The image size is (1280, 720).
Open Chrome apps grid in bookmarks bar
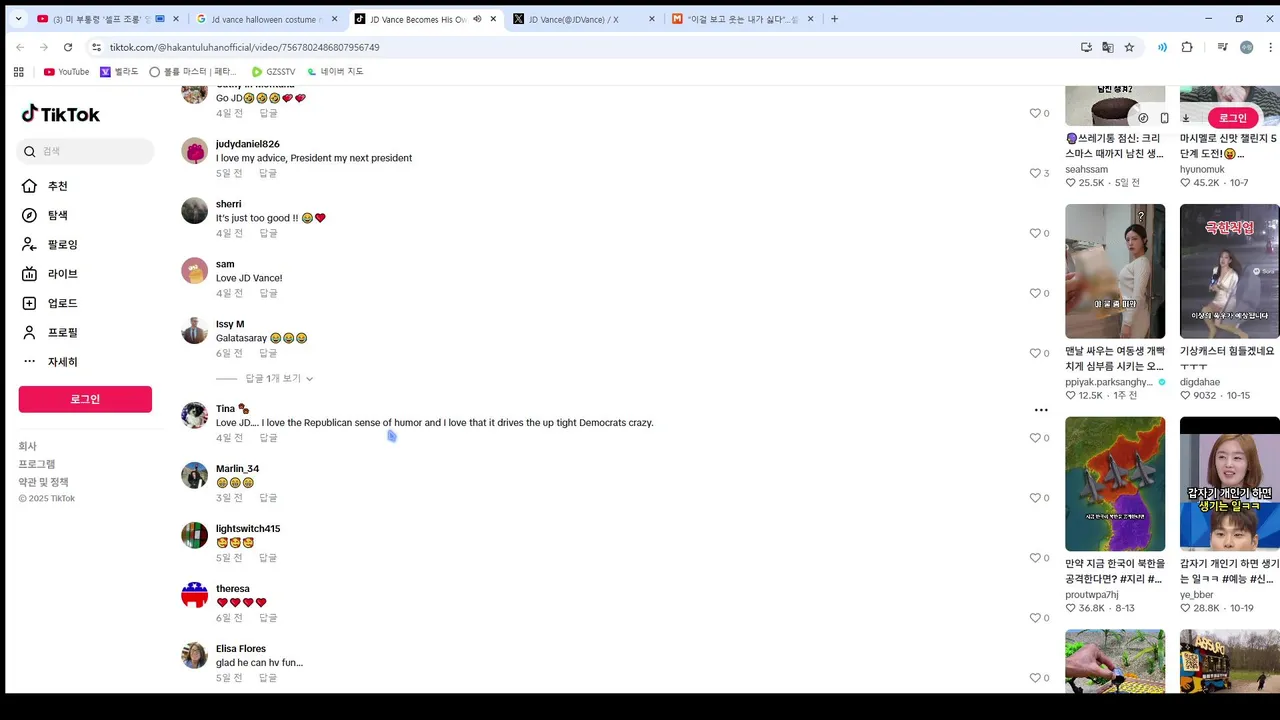click(x=18, y=72)
